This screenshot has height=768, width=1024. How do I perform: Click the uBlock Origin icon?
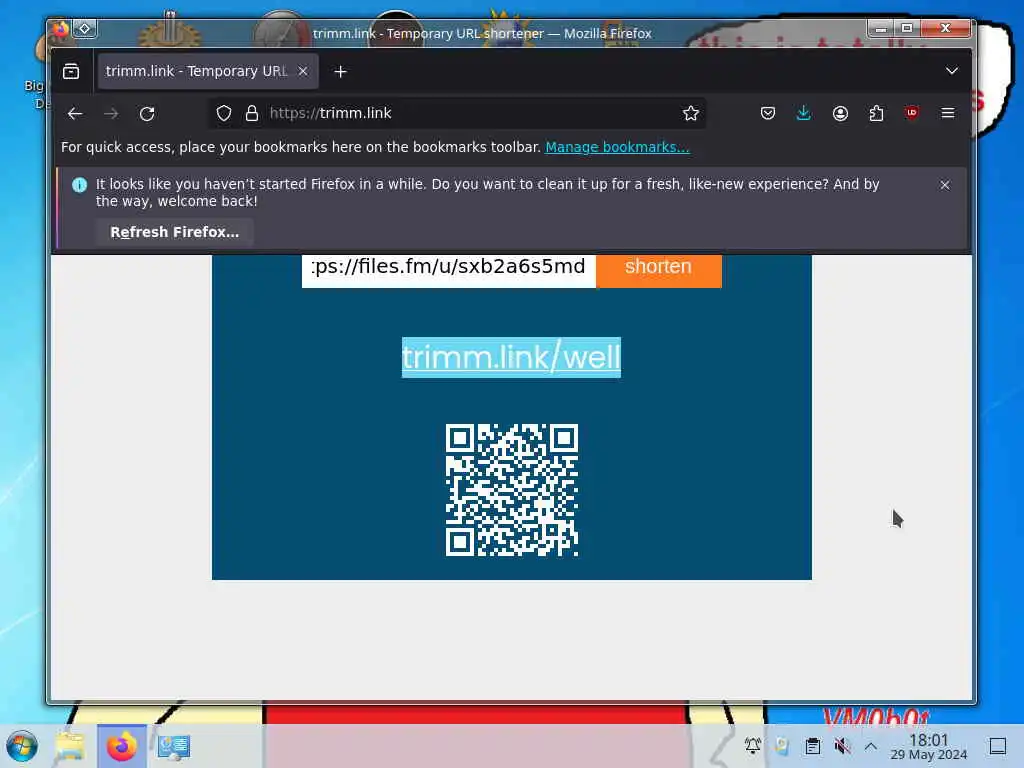tap(912, 113)
